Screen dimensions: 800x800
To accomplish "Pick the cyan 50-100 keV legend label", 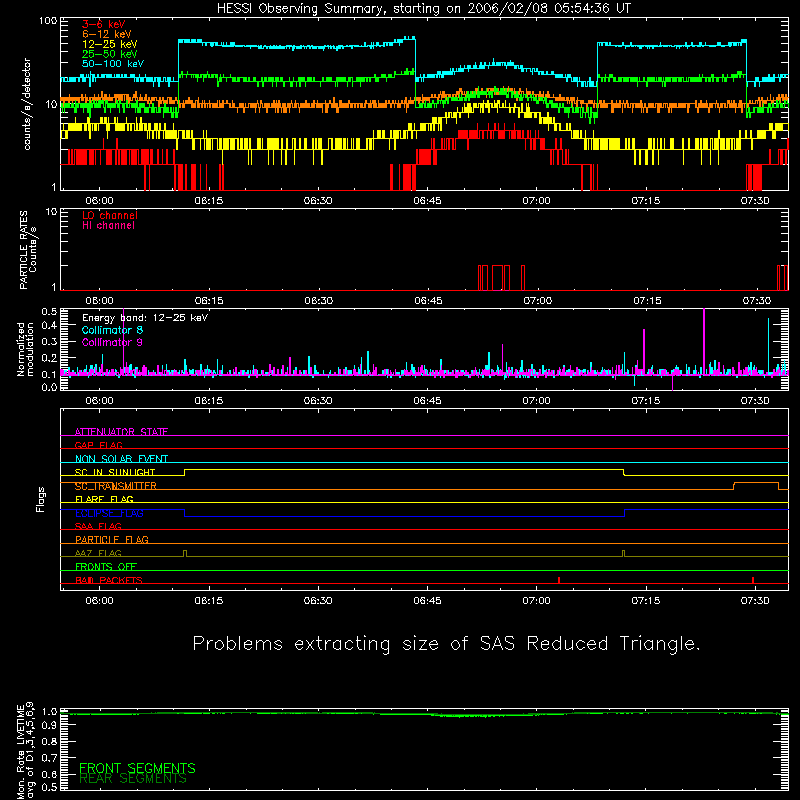I will click(x=113, y=64).
